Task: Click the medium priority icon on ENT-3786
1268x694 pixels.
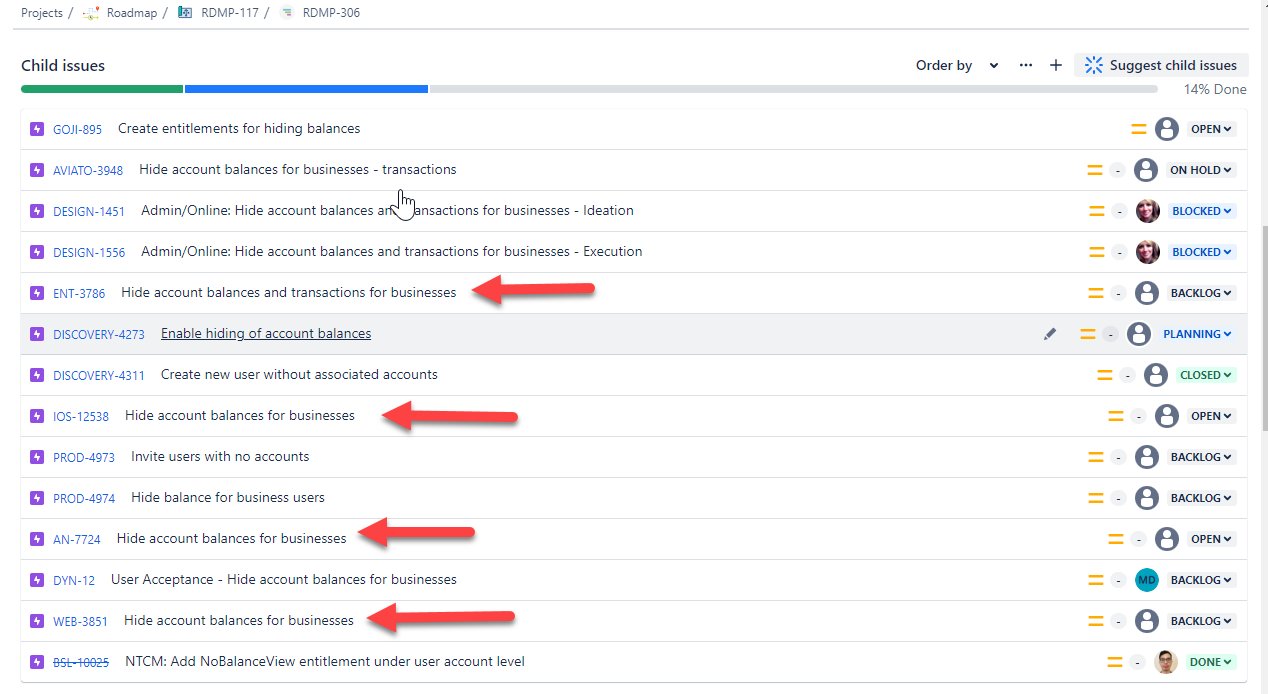Action: point(1096,293)
